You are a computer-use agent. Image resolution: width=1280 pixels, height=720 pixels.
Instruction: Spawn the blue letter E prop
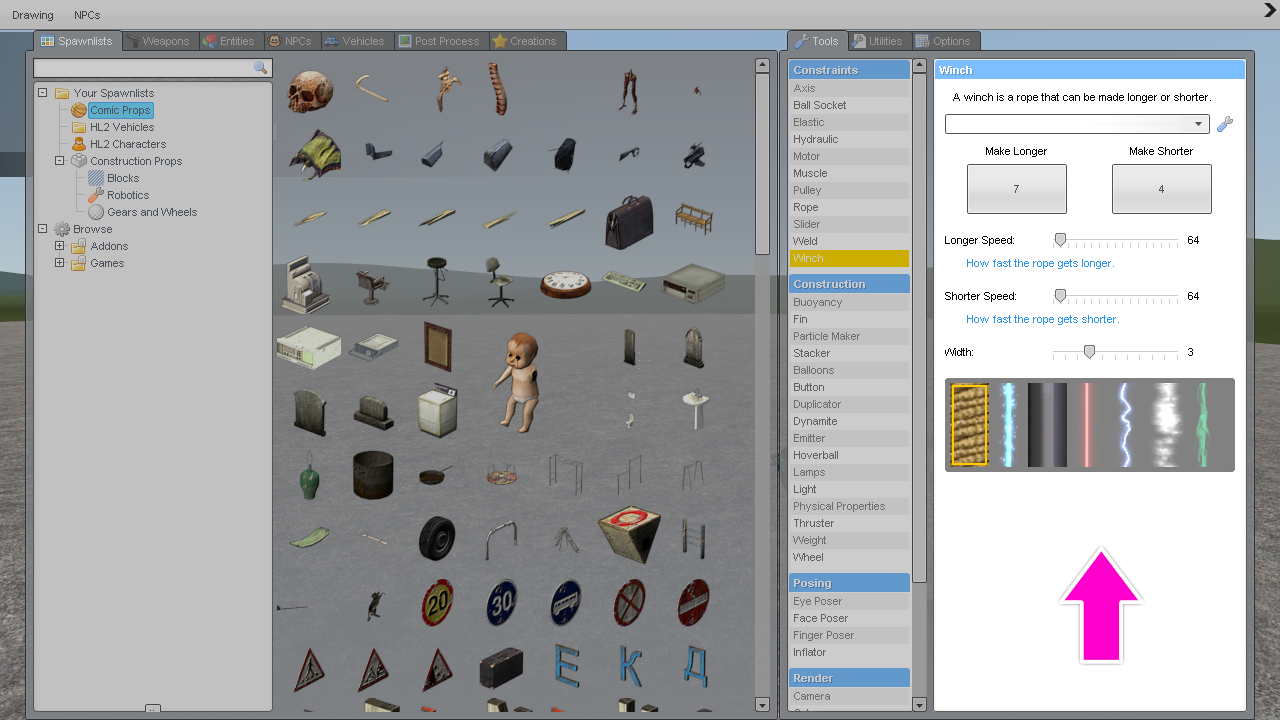pos(567,667)
